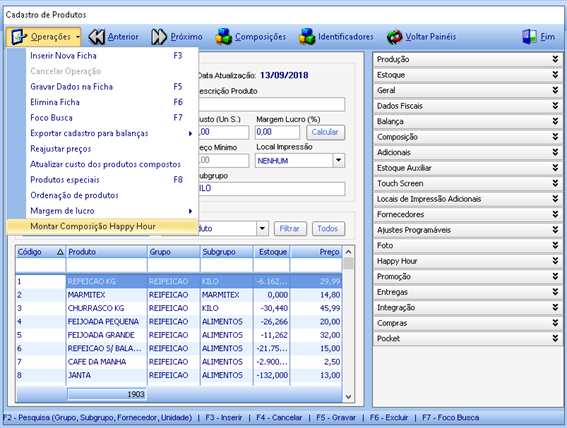Viewport: 567px width, 428px height.
Task: Select the FEIJOADA PEQUENA row
Action: (179, 322)
